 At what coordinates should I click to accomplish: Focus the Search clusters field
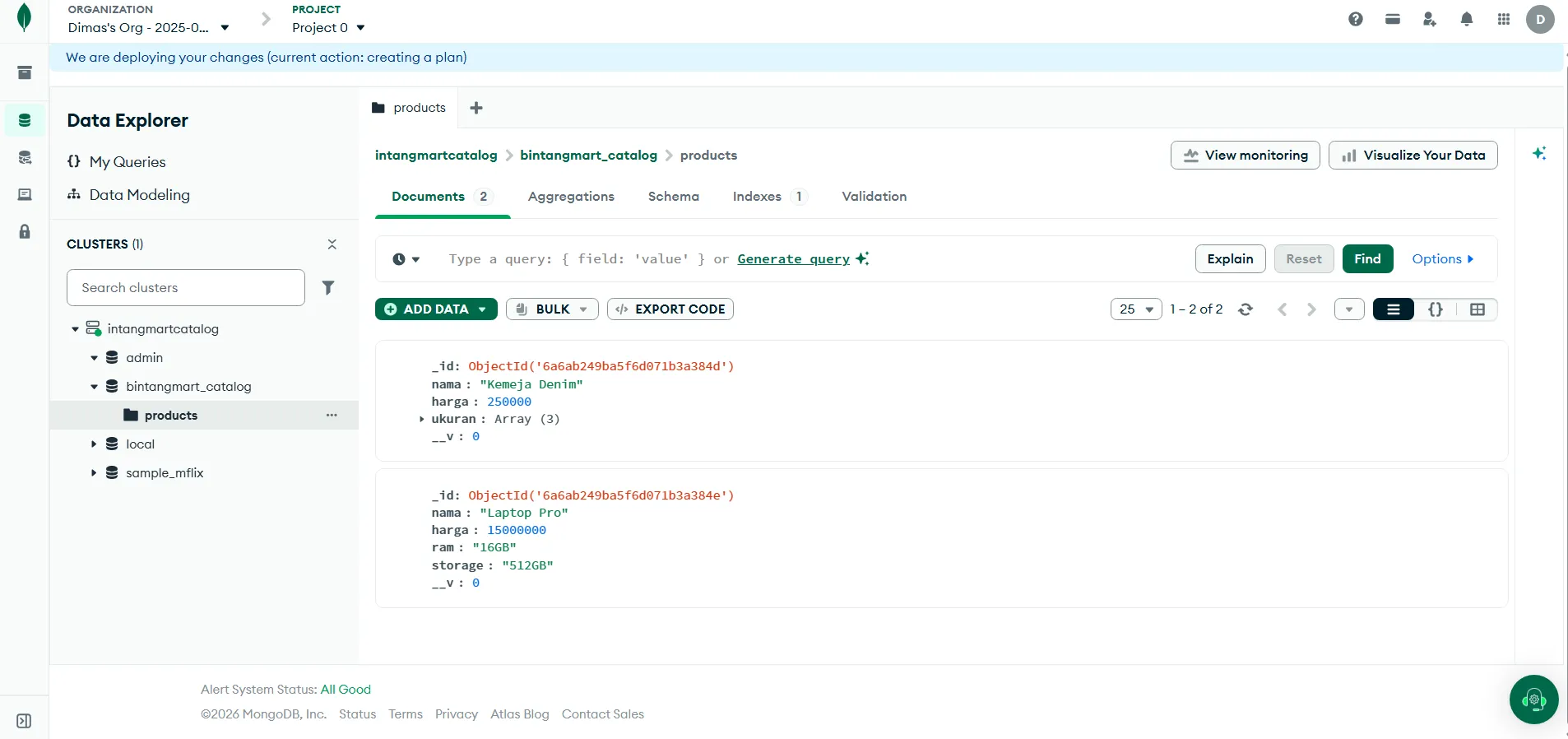pos(186,288)
